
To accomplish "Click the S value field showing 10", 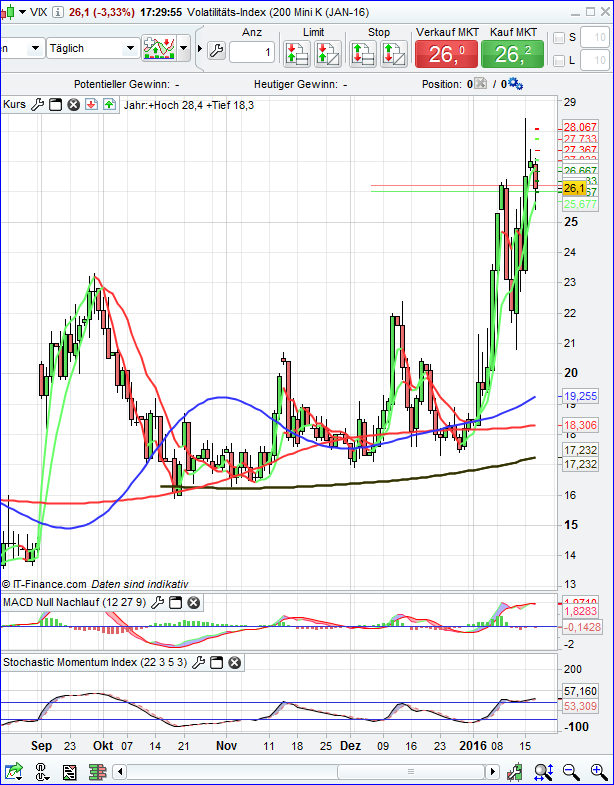I will (595, 38).
